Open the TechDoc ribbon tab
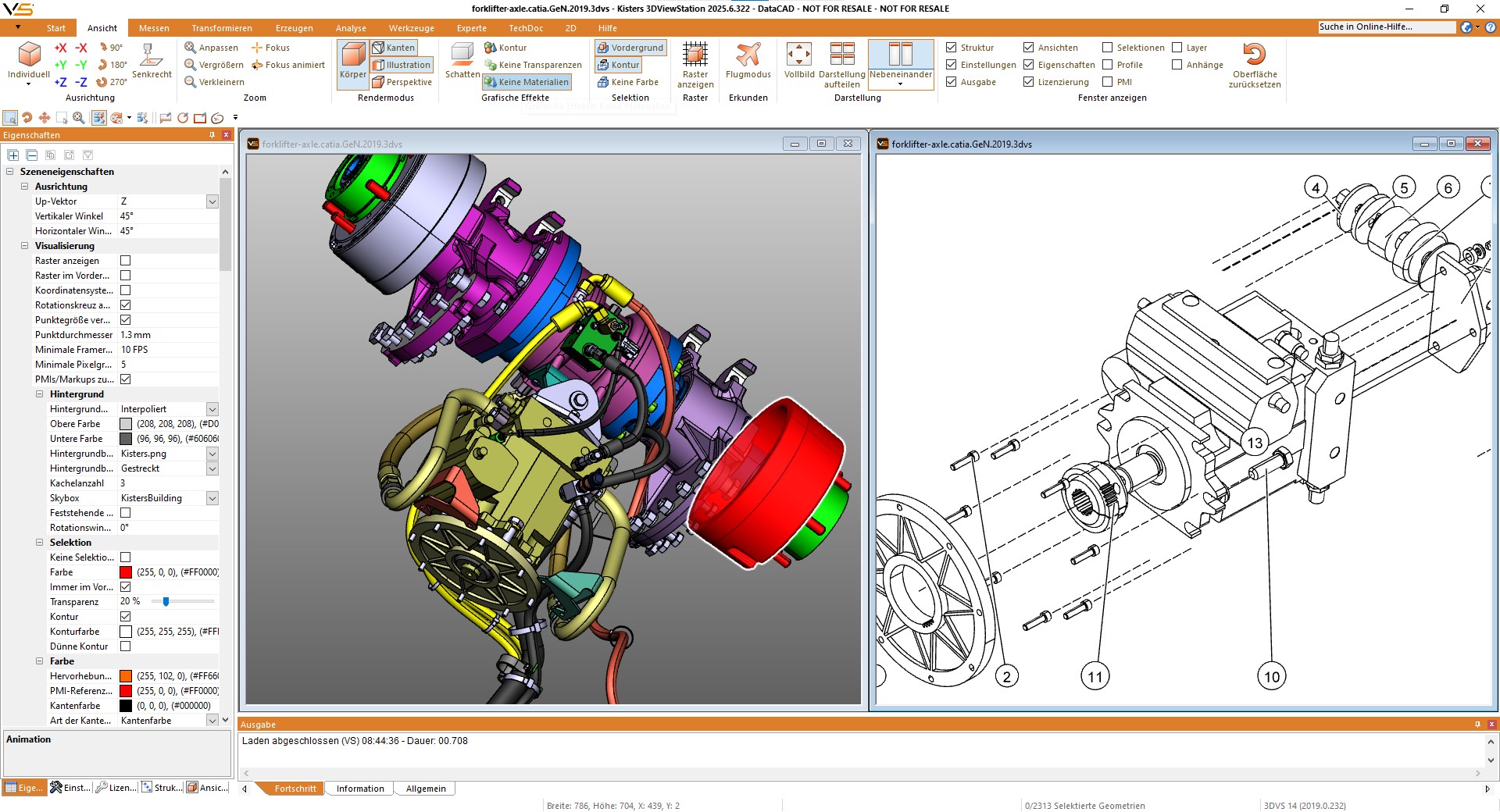 [526, 28]
